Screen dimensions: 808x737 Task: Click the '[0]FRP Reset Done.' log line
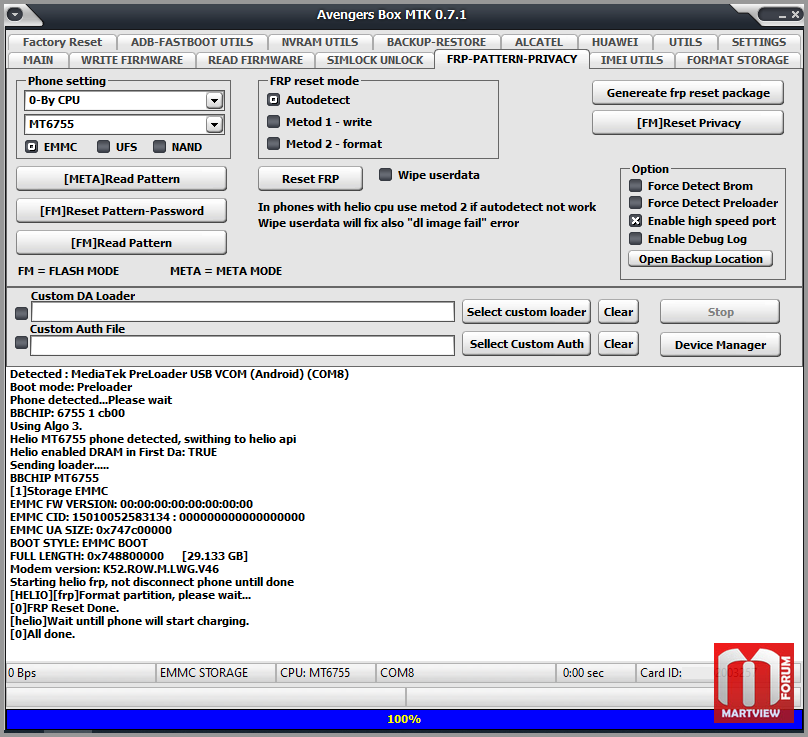coord(64,608)
